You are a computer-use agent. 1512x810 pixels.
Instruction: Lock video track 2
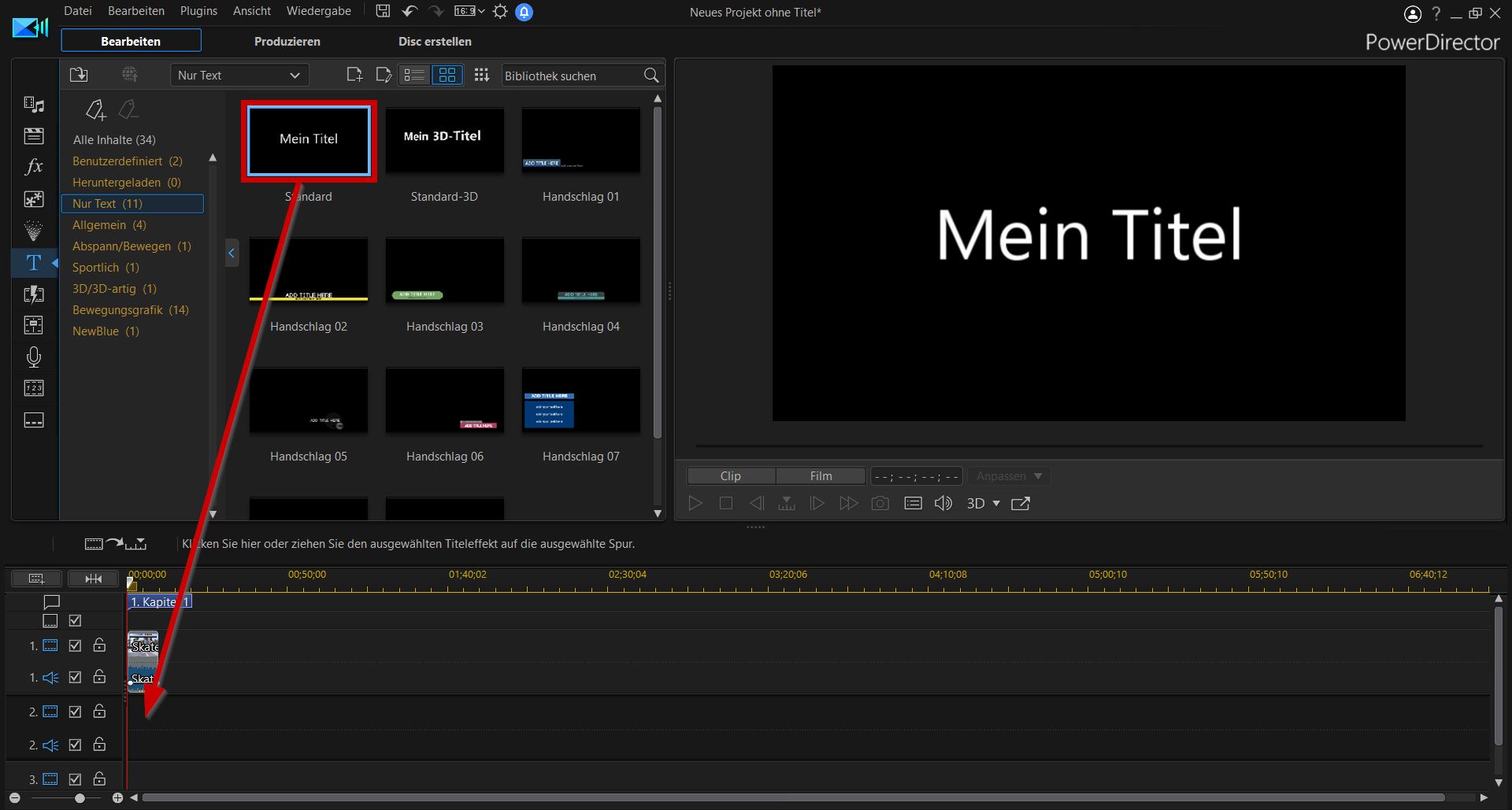[x=100, y=712]
